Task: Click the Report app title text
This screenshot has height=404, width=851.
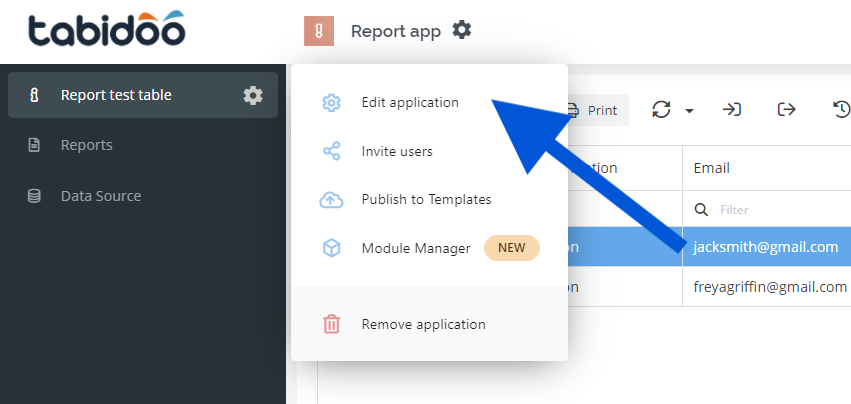Action: coord(396,31)
